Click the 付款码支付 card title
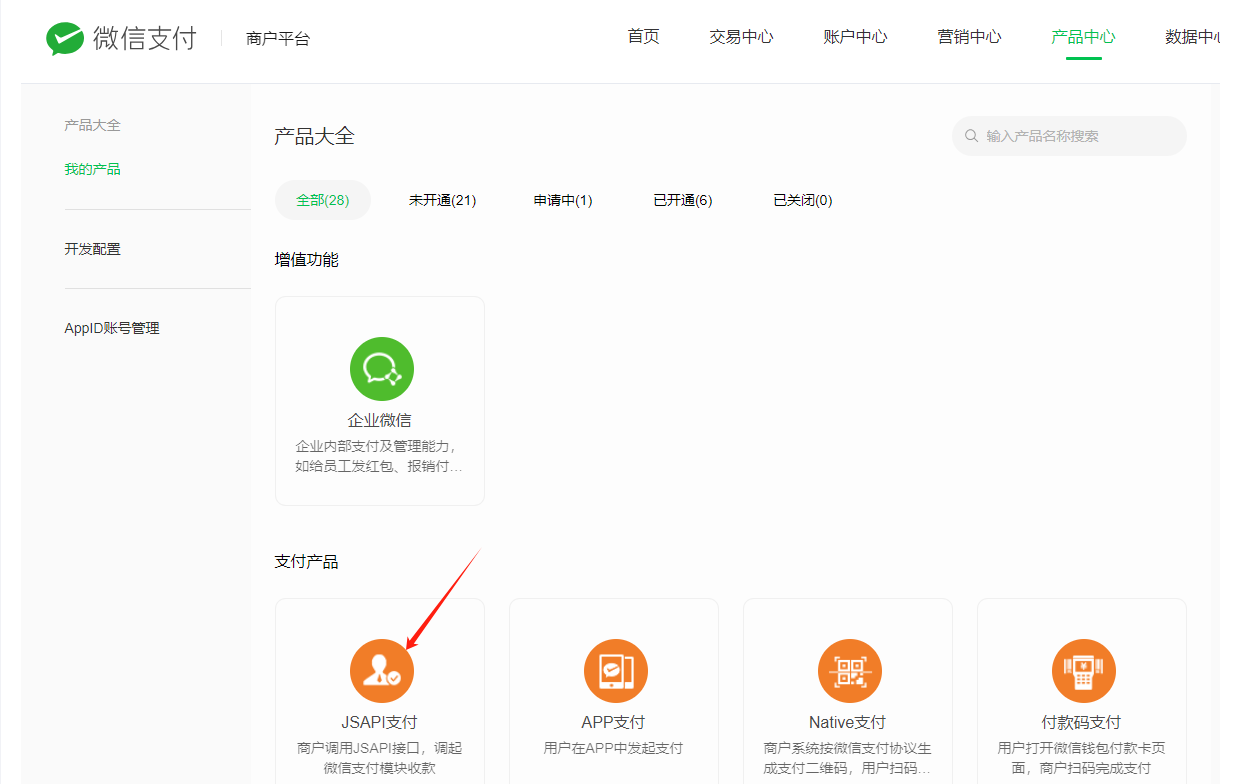Viewport: 1255px width, 784px height. click(1081, 722)
